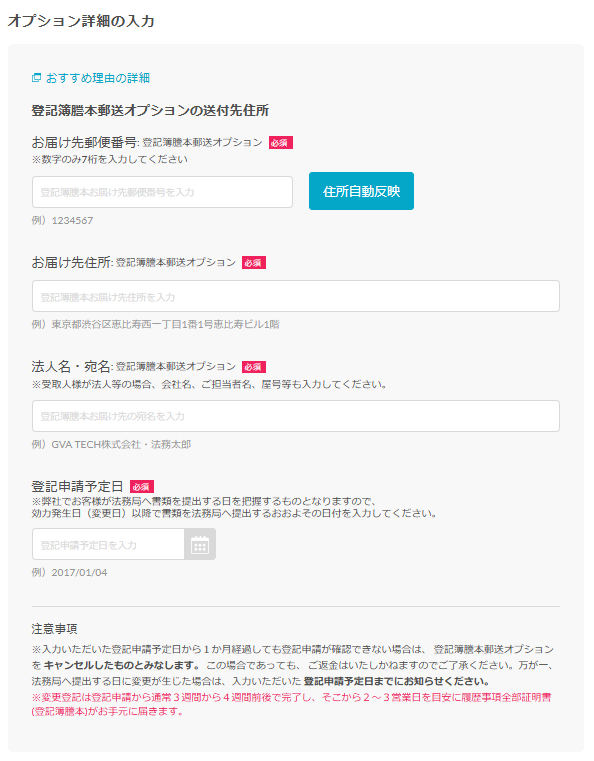Click the 必須 badge next to 法人名・宛名
The width and height of the screenshot is (594, 761).
pos(254,367)
